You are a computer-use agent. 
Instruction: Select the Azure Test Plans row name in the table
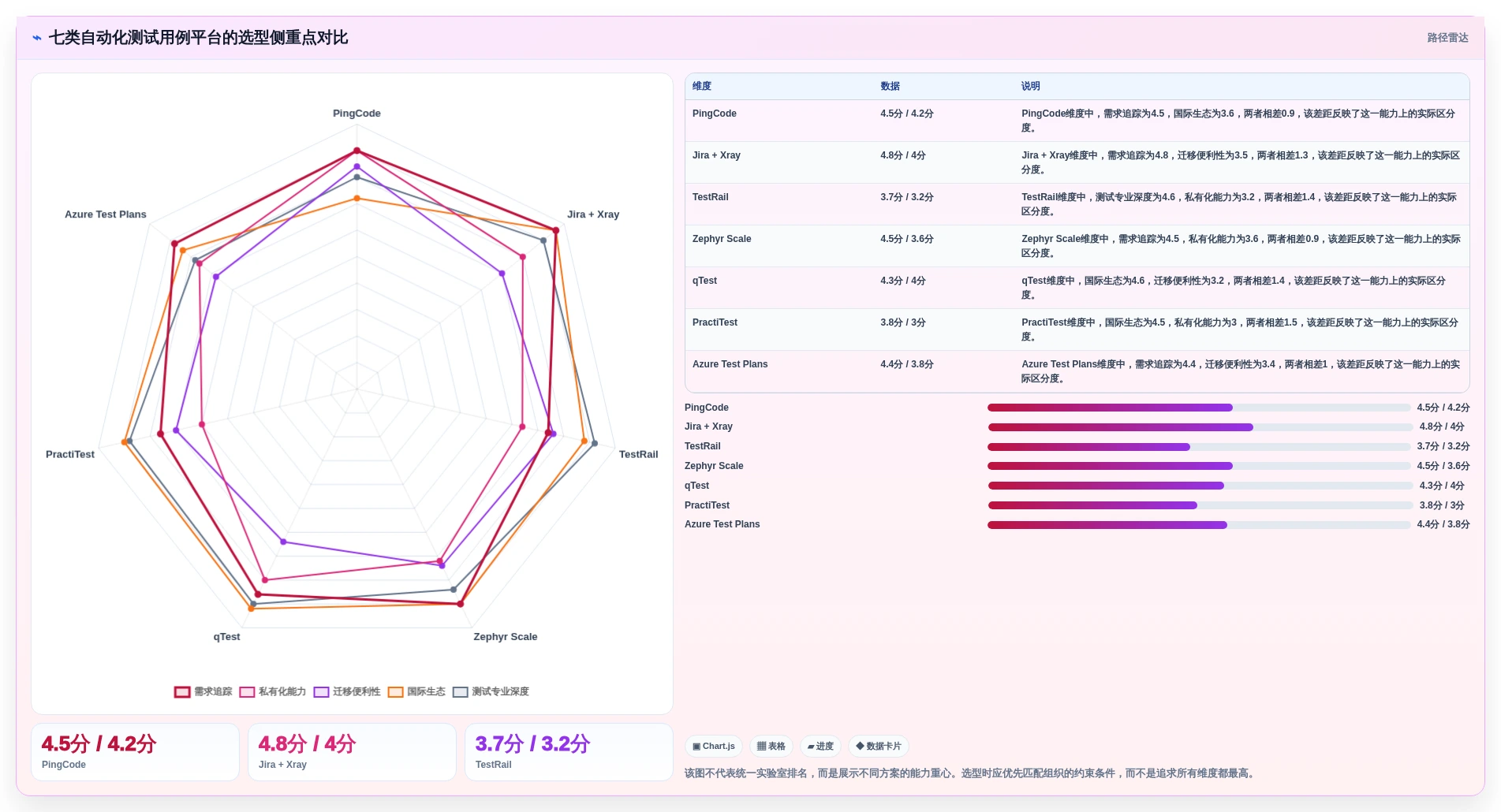[x=730, y=364]
